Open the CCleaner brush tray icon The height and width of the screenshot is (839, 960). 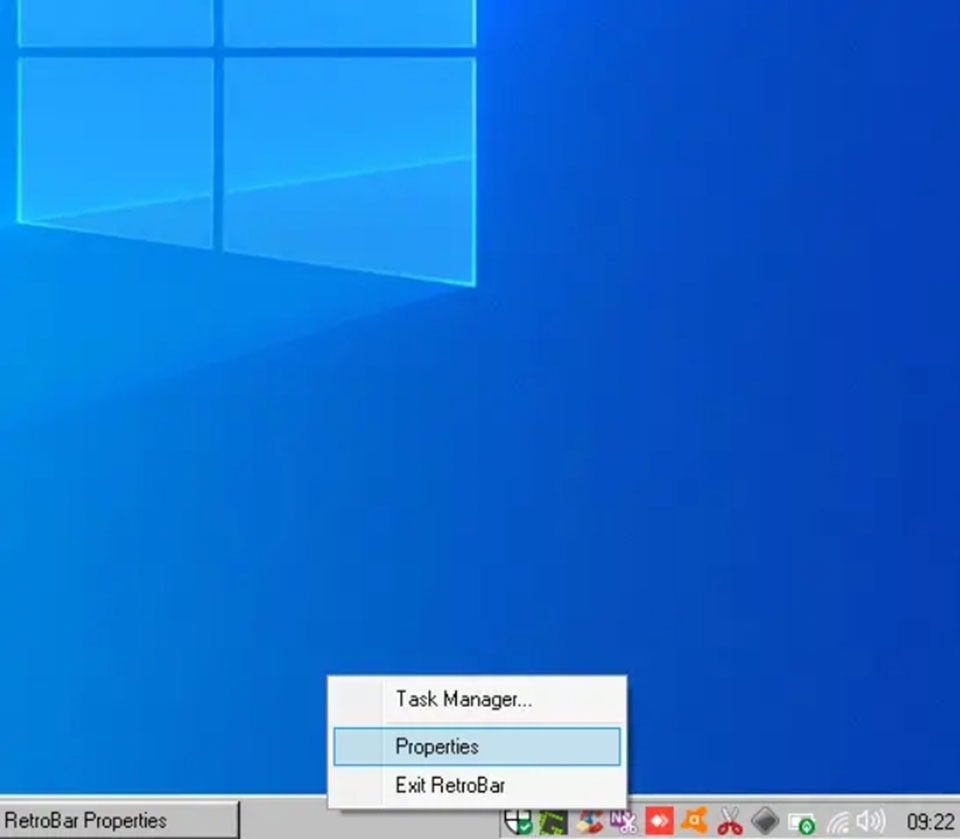tap(589, 821)
